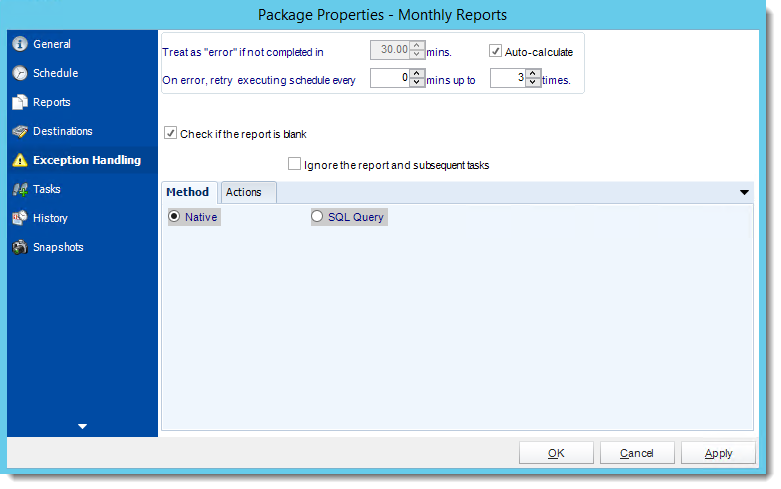Click the Schedule clock icon
The height and width of the screenshot is (489, 781).
tap(20, 73)
